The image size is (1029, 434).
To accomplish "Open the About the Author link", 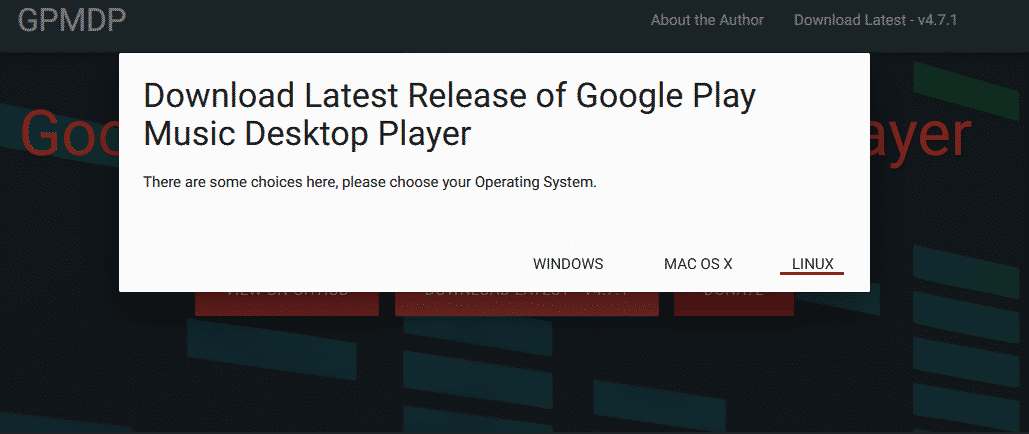I will 707,20.
